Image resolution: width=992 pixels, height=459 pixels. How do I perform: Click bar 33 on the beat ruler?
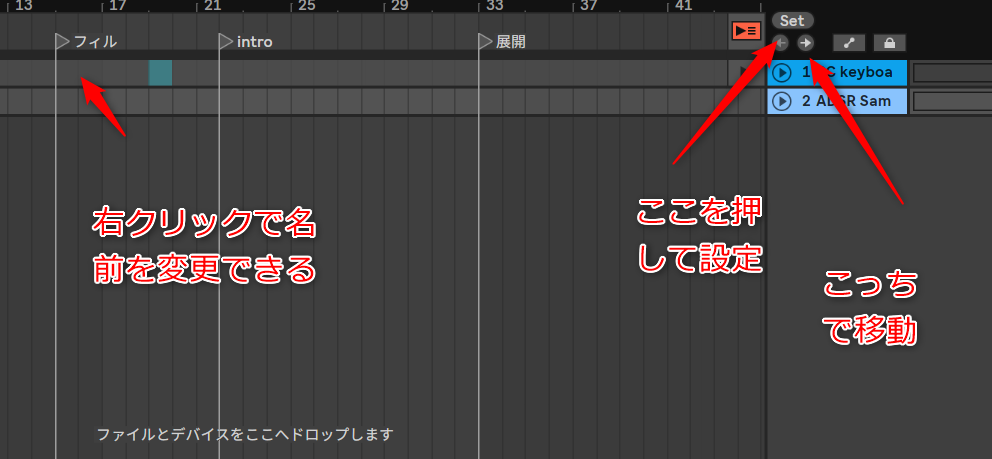click(x=493, y=6)
